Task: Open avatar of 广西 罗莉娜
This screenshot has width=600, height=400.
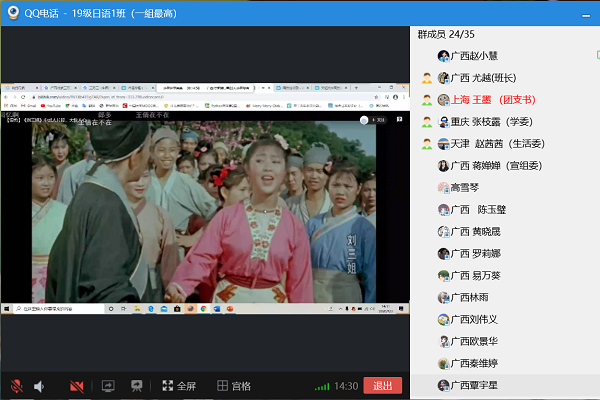Action: [443, 254]
